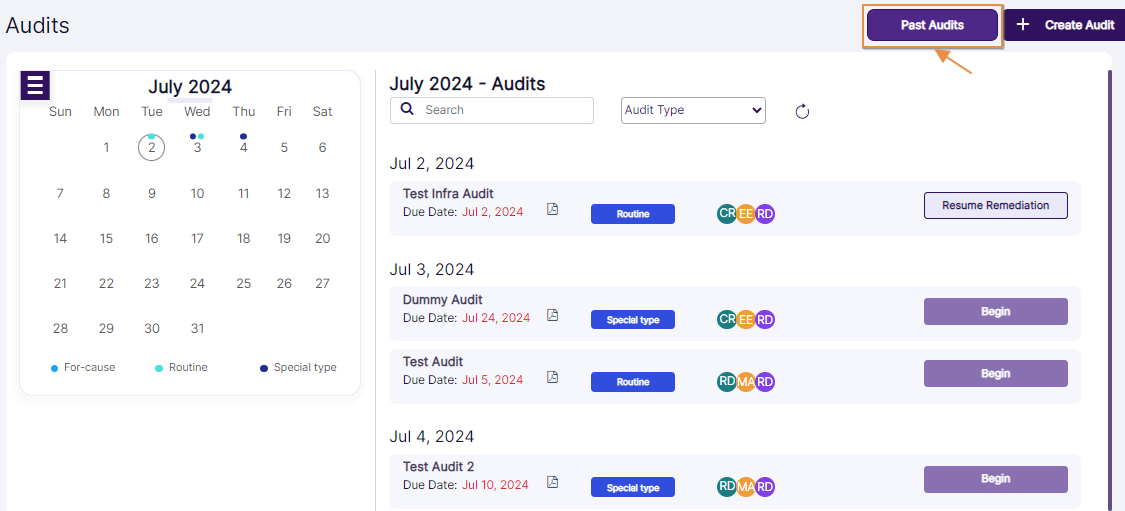Screen dimensions: 1125x511
Task: Click Special type badge on Dummy Audit
Action: [633, 319]
